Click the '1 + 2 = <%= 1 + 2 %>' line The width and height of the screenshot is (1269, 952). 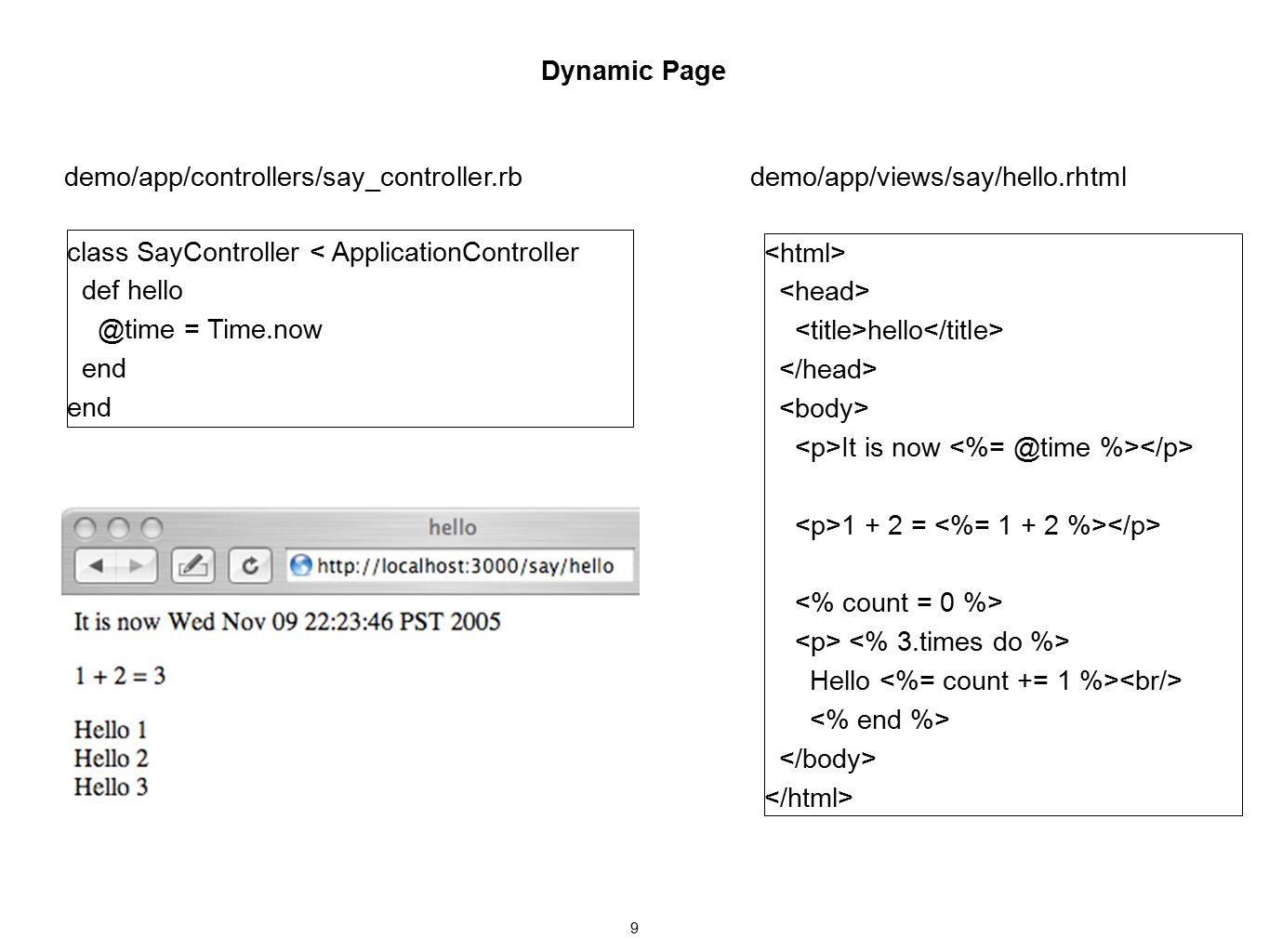pyautogui.click(x=977, y=525)
